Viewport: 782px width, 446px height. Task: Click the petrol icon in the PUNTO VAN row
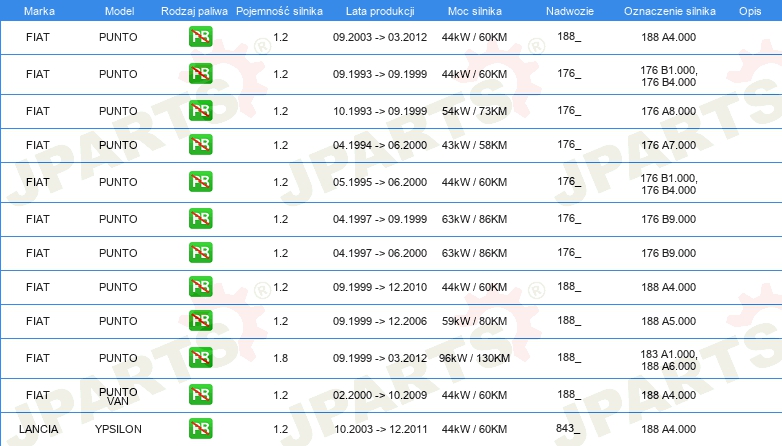(200, 394)
